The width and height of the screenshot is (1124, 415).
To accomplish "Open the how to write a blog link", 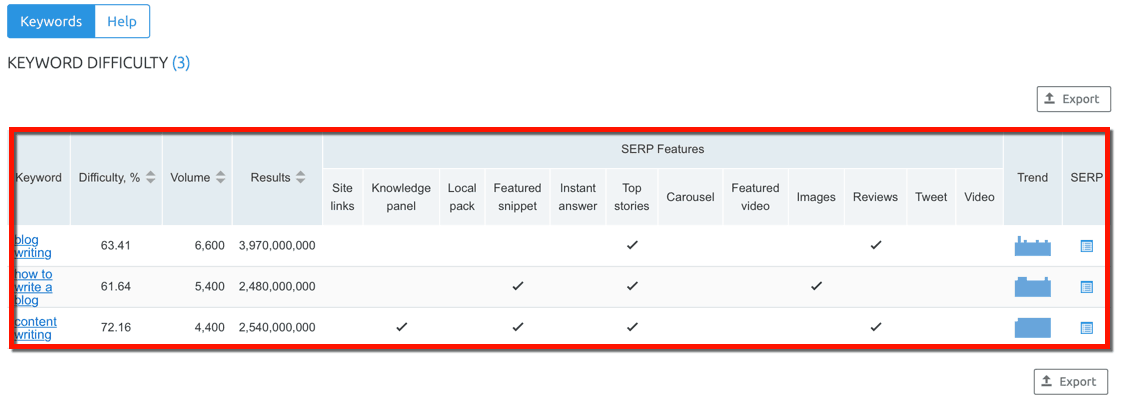I will point(34,287).
